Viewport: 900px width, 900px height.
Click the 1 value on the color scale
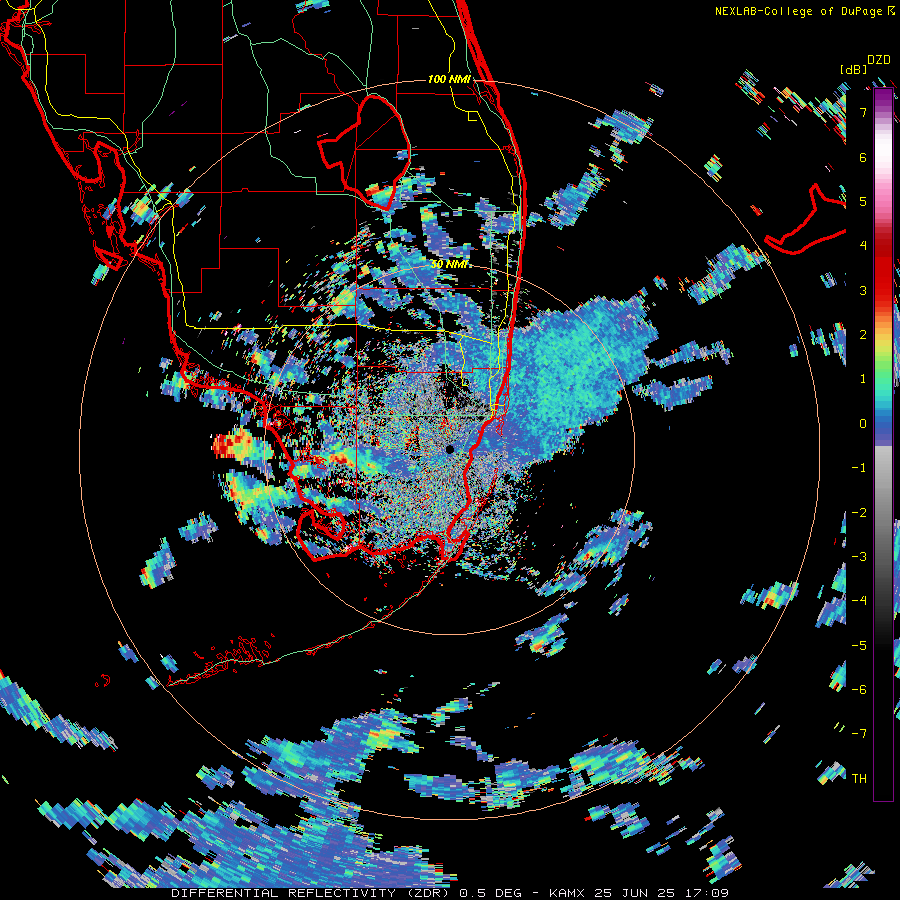863,379
